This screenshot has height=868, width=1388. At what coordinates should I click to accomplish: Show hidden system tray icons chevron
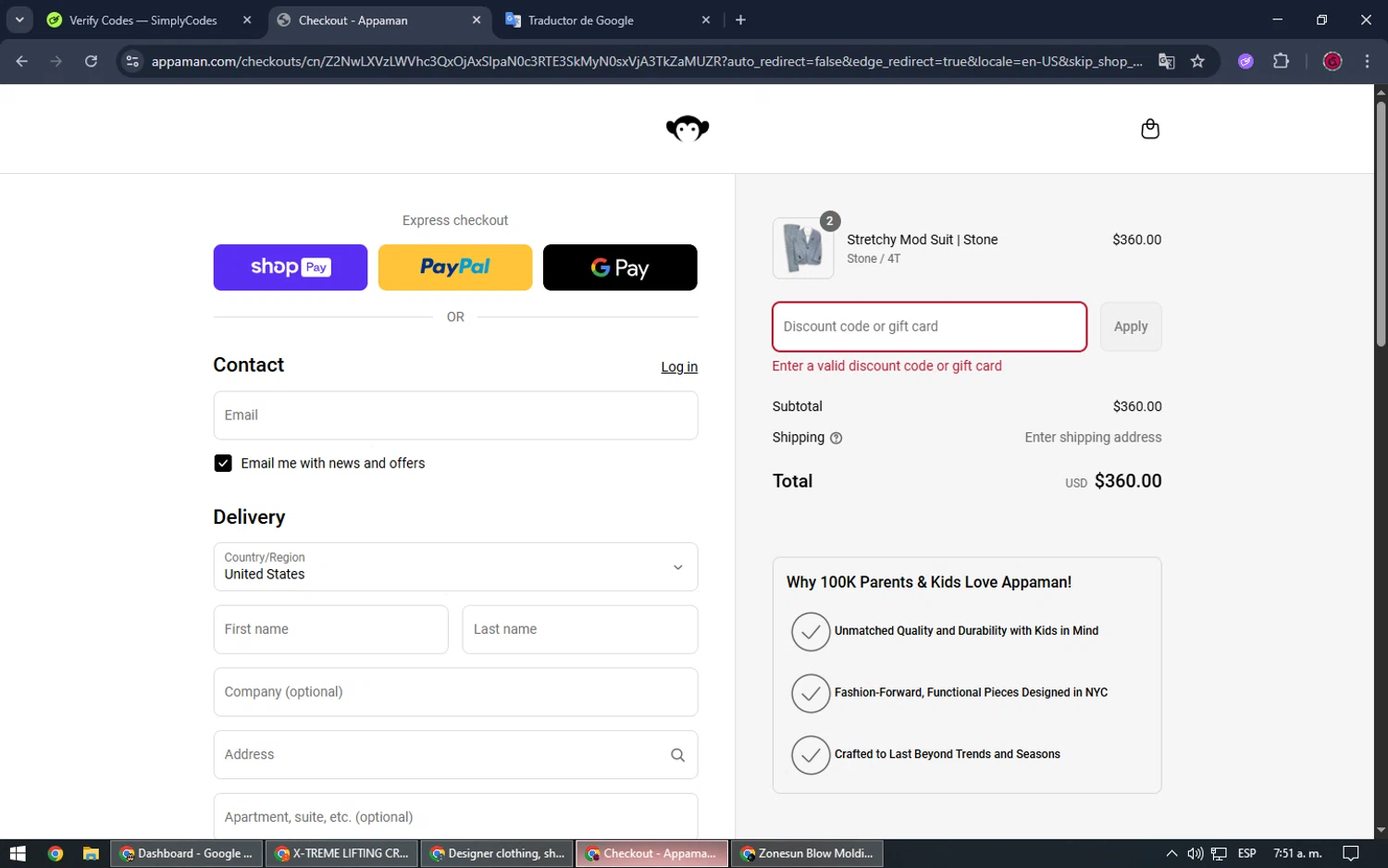[x=1171, y=853]
